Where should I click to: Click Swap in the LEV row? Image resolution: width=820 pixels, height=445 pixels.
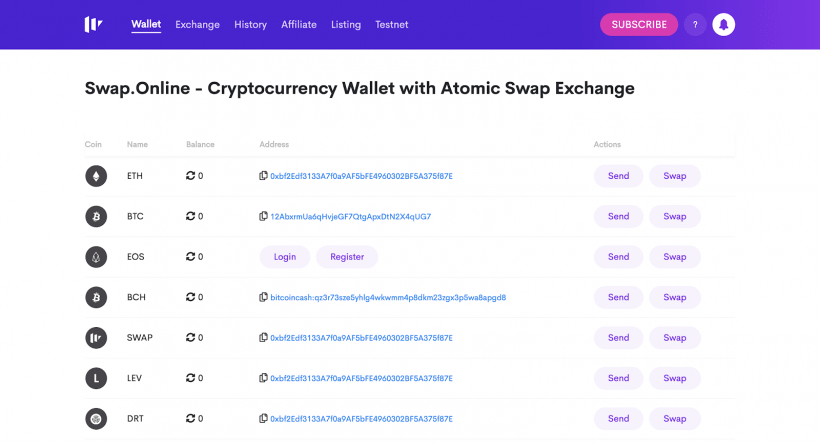pos(675,378)
